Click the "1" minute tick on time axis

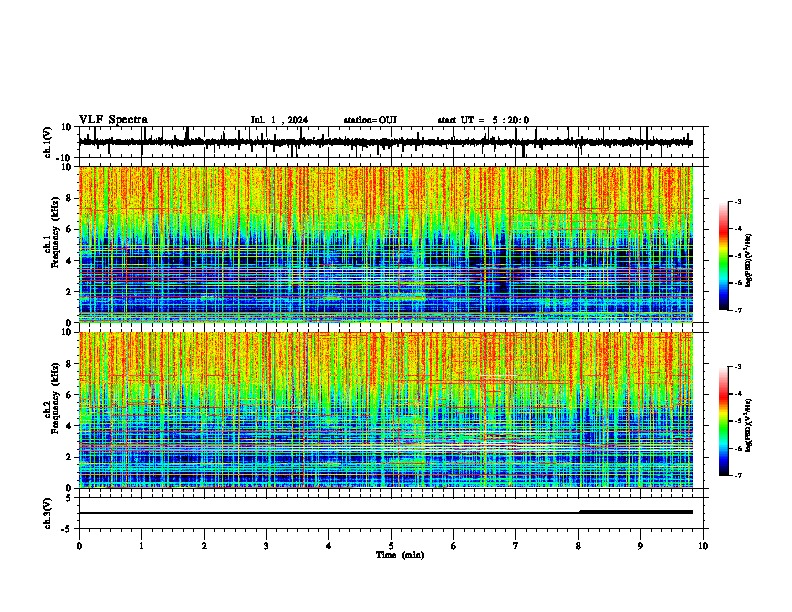pyautogui.click(x=141, y=546)
